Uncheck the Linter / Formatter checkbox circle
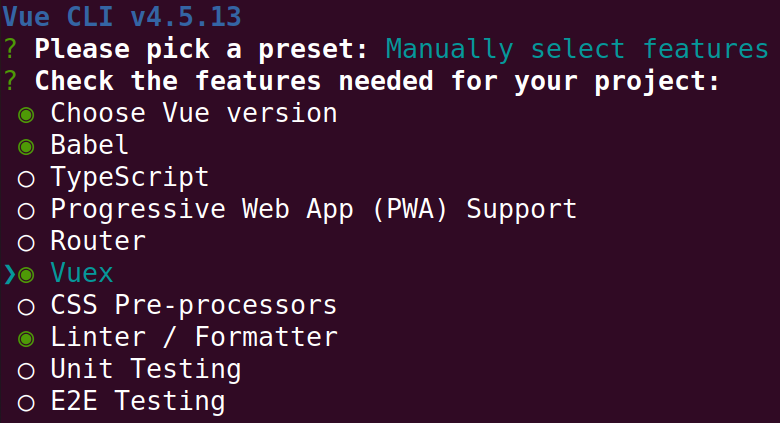This screenshot has height=423, width=780. click(x=26, y=339)
